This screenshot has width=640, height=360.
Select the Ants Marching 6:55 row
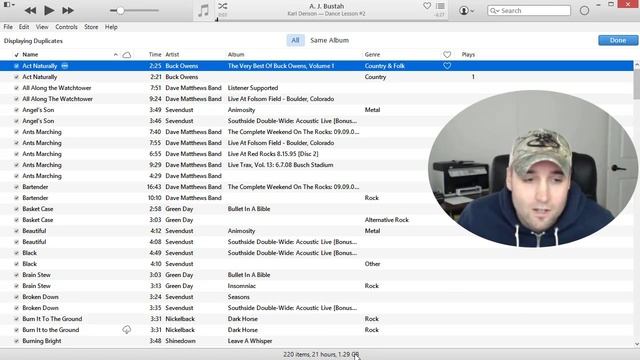point(316,154)
